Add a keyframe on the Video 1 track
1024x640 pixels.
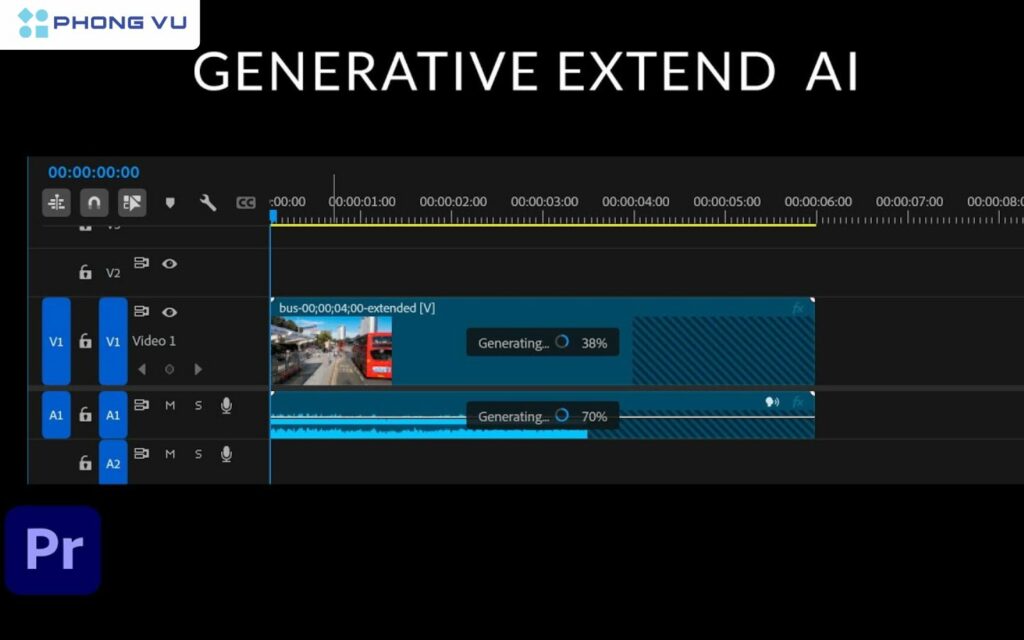169,368
